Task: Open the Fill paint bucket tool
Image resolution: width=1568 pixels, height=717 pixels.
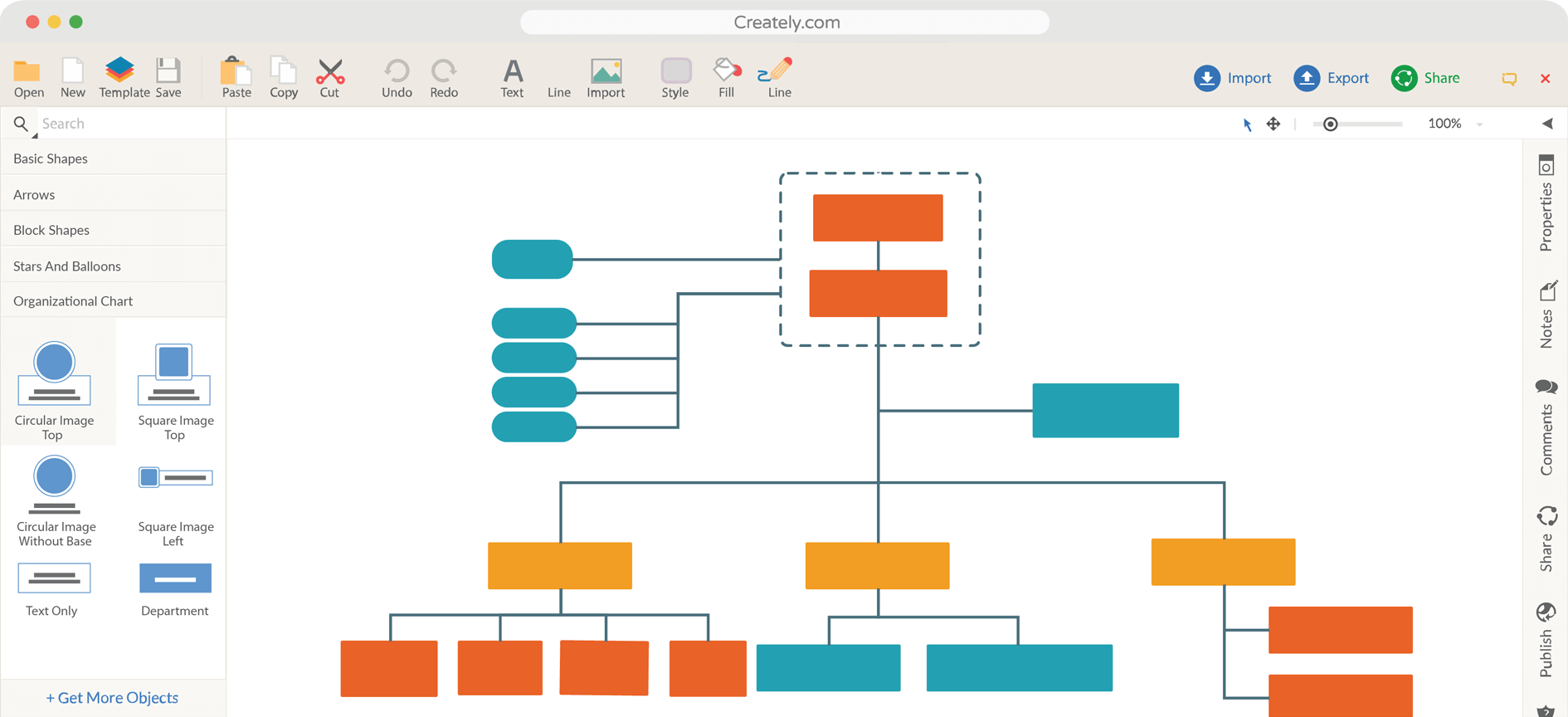Action: 727,71
